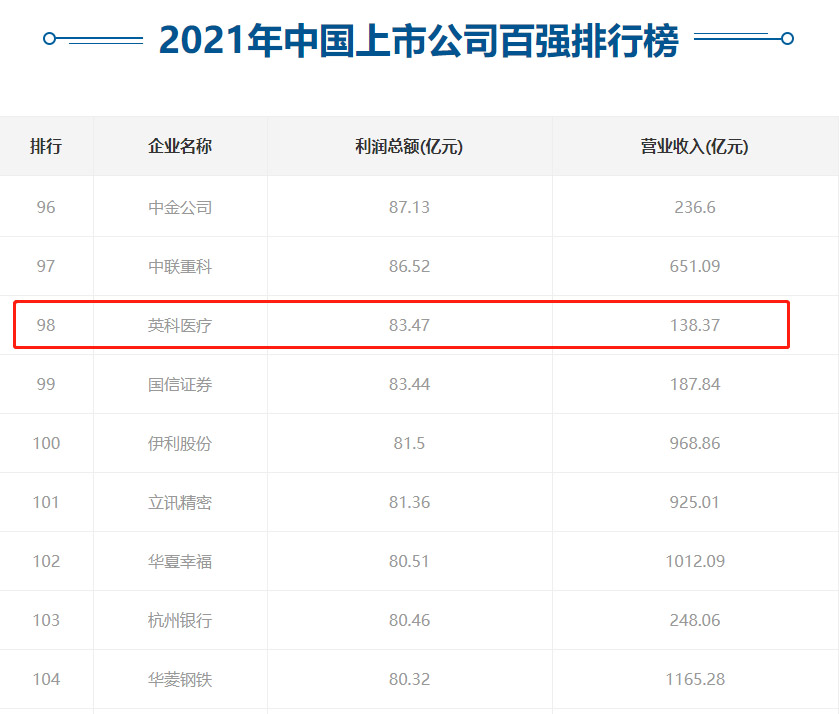Screen dimensions: 839x714
Task: Open the 中金公司 company name
Action: pyautogui.click(x=180, y=207)
